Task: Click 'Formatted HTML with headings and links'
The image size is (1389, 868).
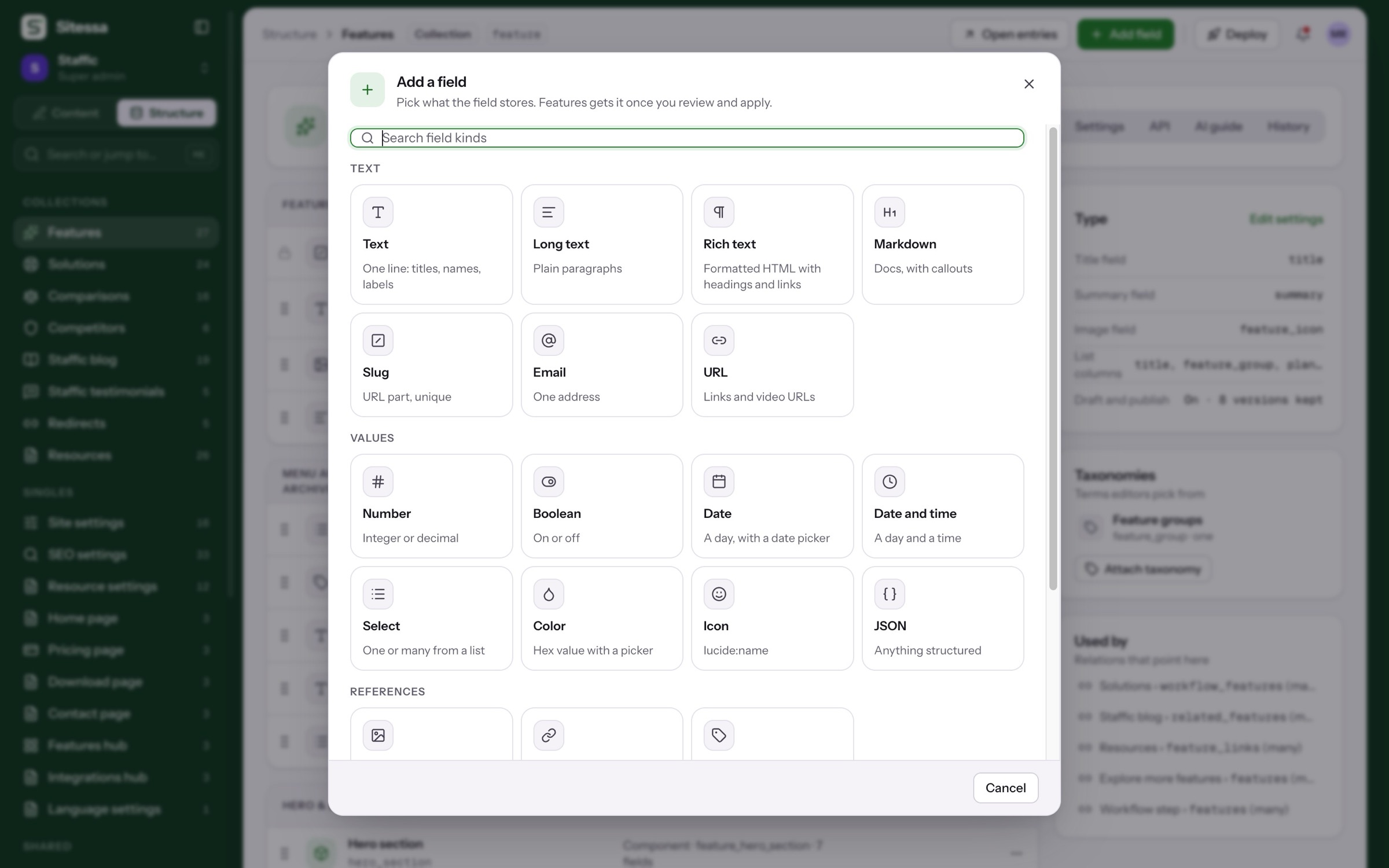Action: point(762,277)
